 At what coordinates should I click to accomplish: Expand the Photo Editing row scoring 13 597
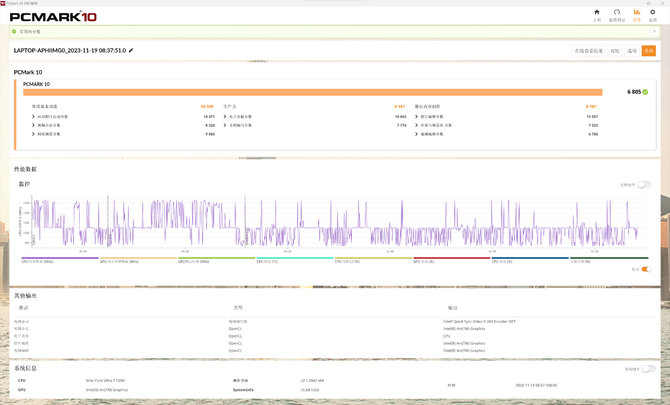click(416, 117)
